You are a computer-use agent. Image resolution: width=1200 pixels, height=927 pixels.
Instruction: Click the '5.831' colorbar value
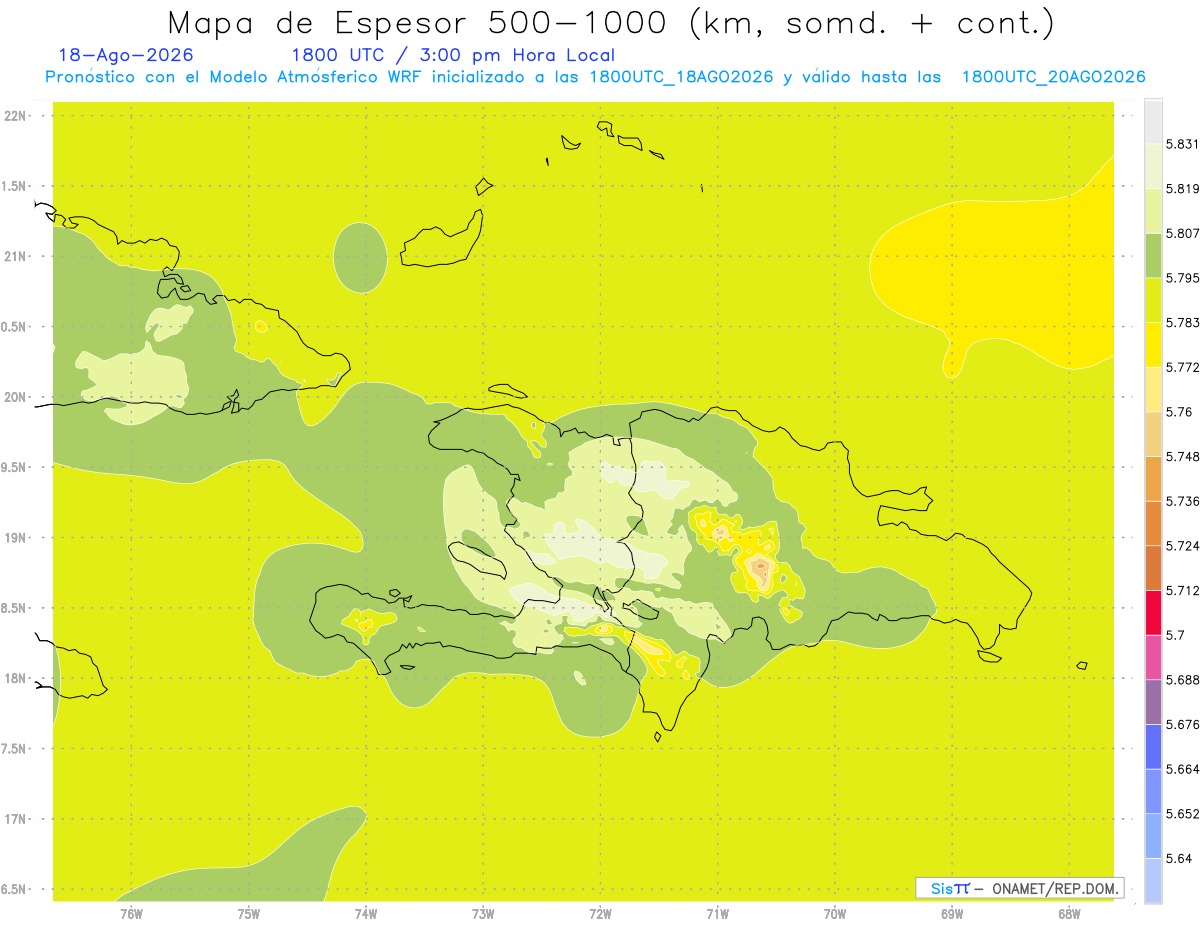pos(1183,144)
